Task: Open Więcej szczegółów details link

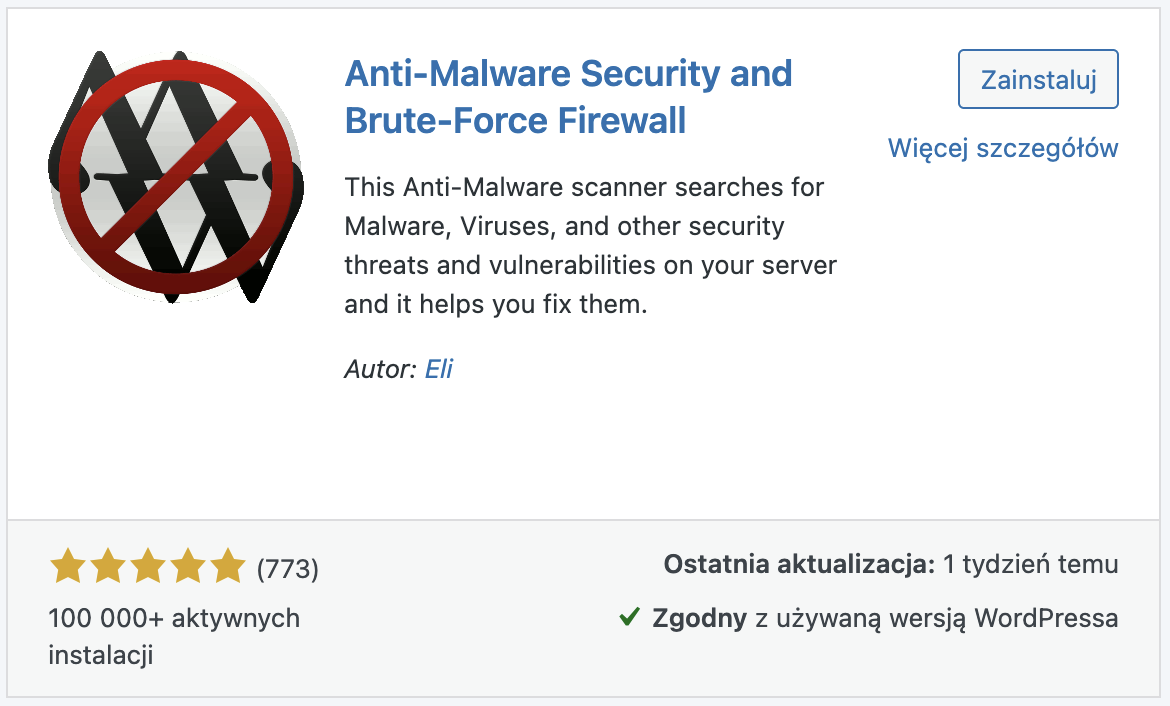Action: [x=1003, y=147]
